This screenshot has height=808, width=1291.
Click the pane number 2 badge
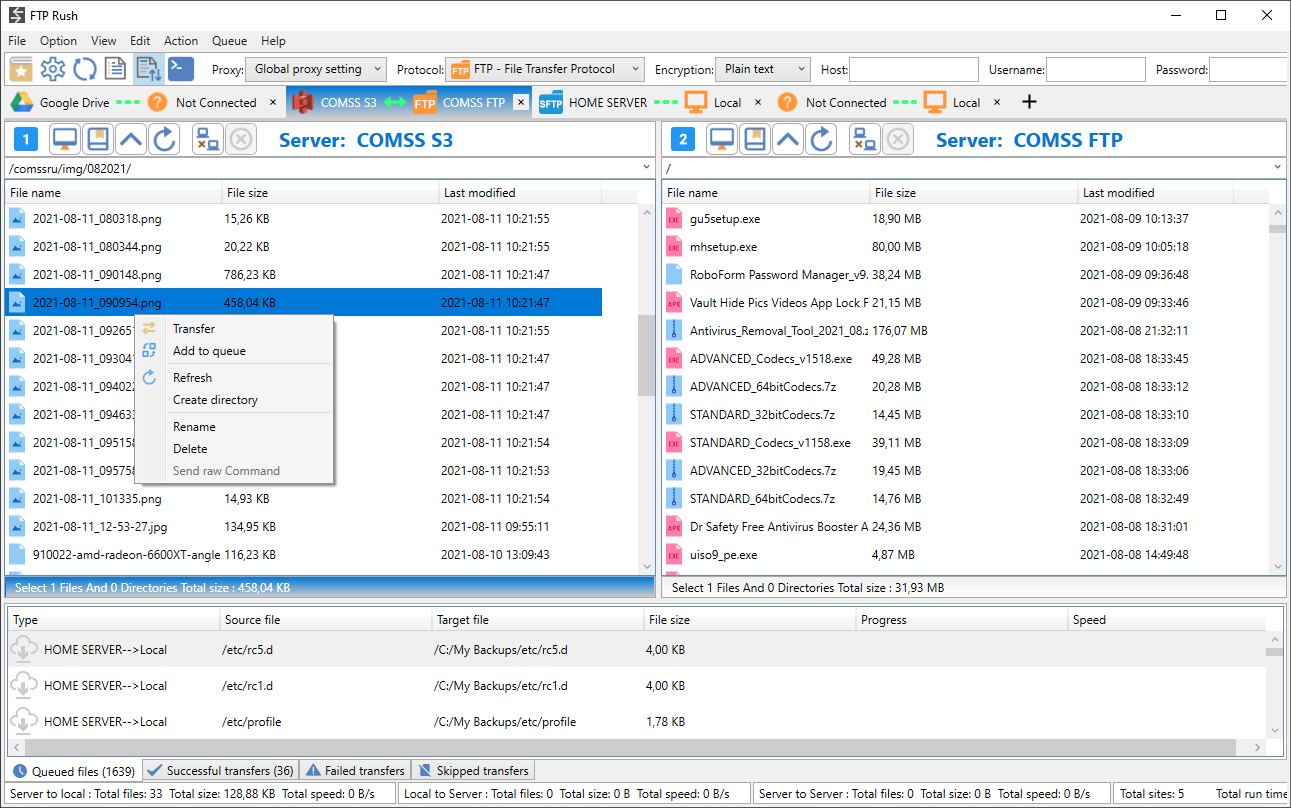pyautogui.click(x=682, y=140)
